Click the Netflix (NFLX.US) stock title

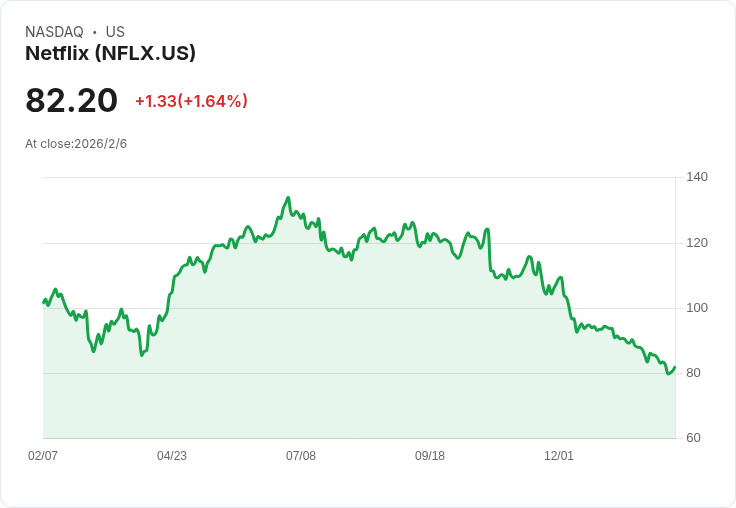[110, 53]
